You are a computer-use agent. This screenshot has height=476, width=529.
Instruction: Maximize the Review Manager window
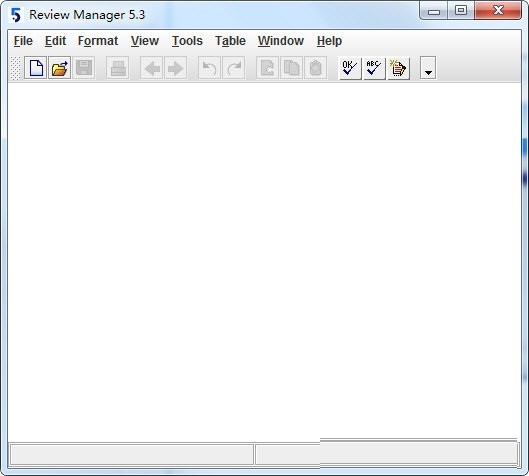click(x=461, y=11)
